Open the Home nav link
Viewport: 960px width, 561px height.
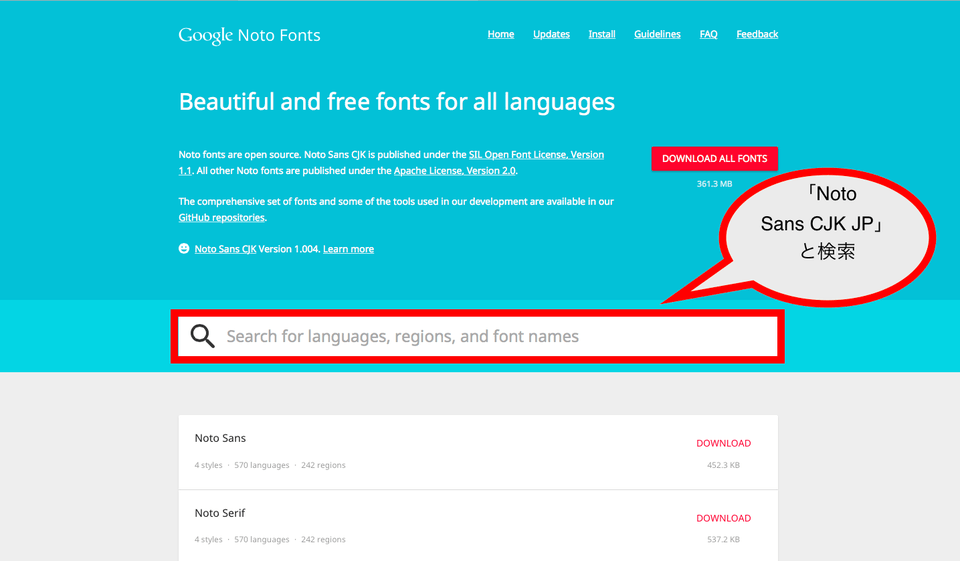click(500, 34)
